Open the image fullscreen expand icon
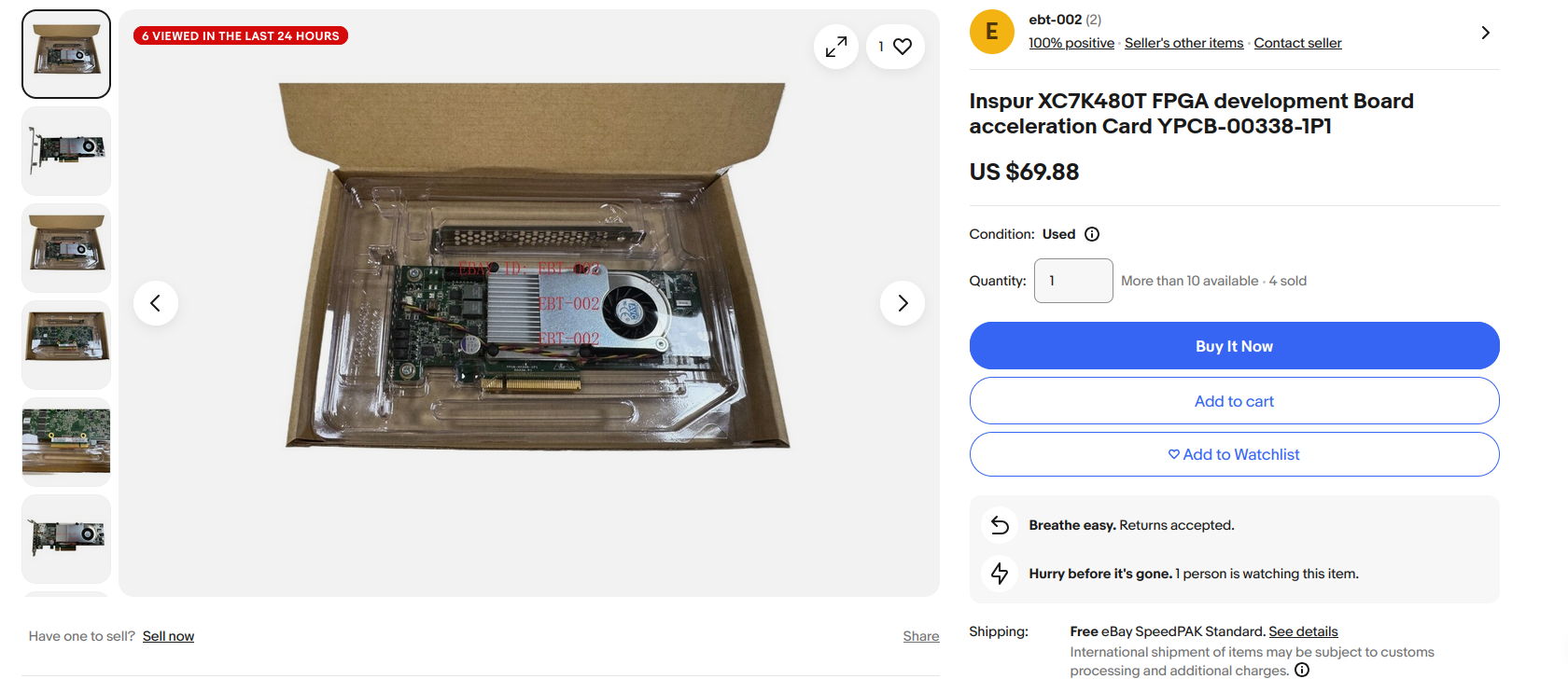The height and width of the screenshot is (679, 1568). coord(835,46)
